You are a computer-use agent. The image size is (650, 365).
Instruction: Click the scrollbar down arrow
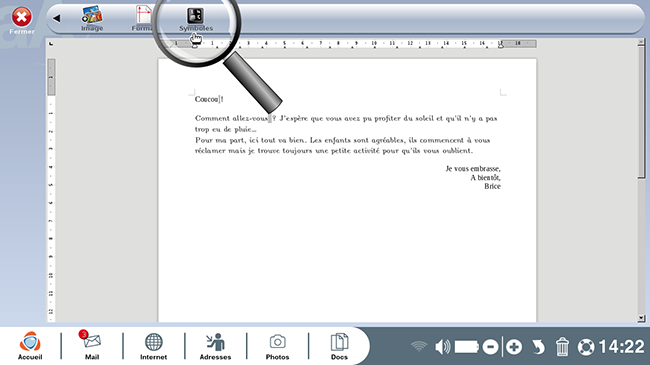pyautogui.click(x=641, y=318)
